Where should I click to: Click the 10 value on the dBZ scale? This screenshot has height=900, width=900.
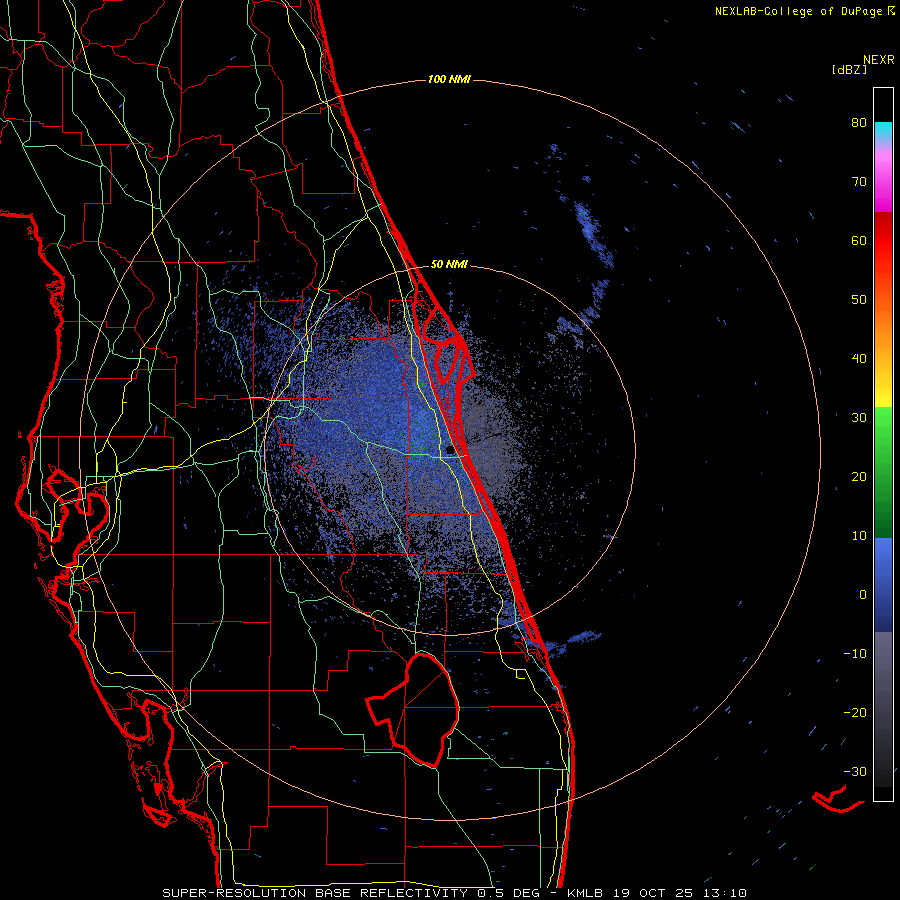click(859, 536)
